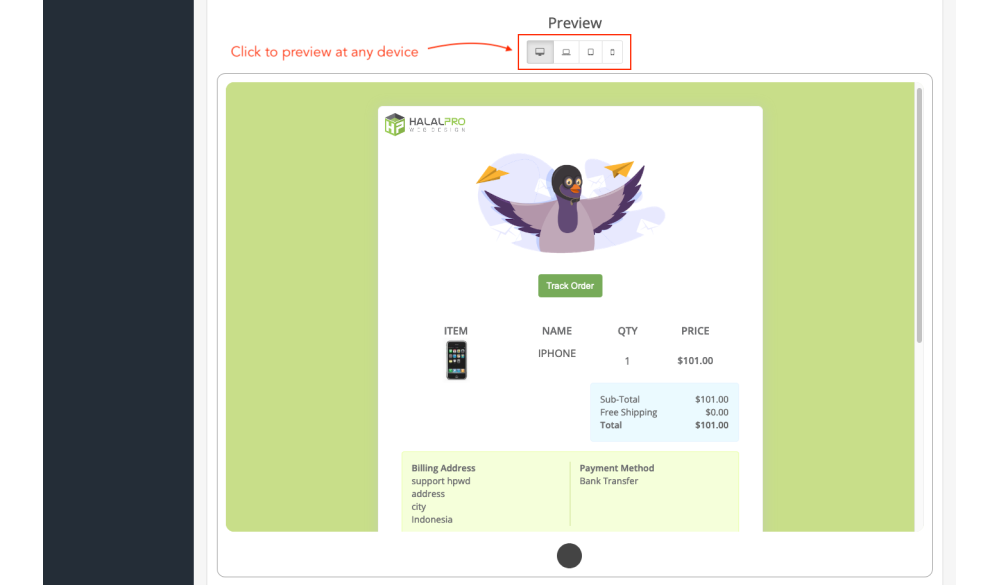The width and height of the screenshot is (1000, 585).
Task: Switch preview to tablet device
Action: point(590,52)
